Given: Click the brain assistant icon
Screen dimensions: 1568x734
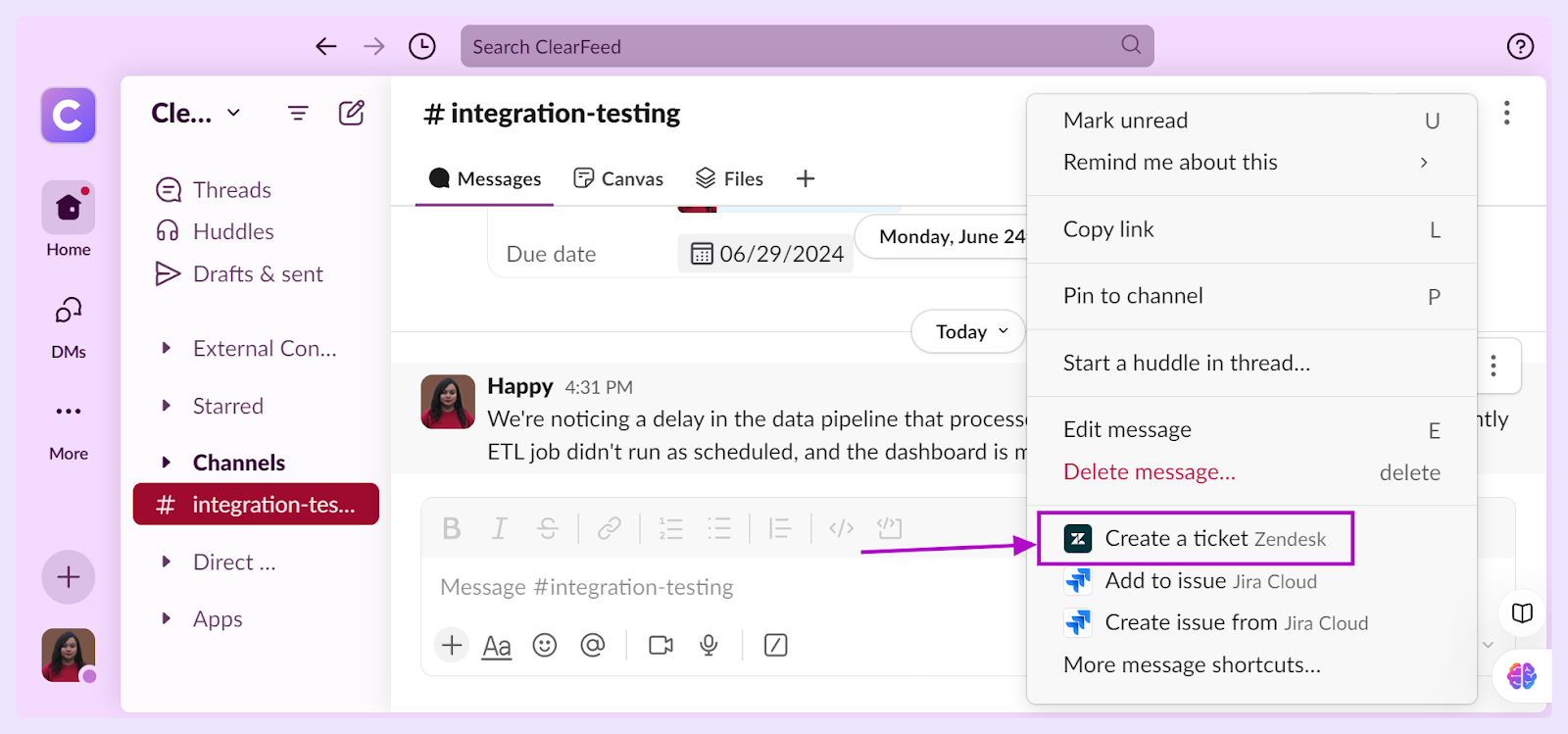Looking at the screenshot, I should 1522,675.
